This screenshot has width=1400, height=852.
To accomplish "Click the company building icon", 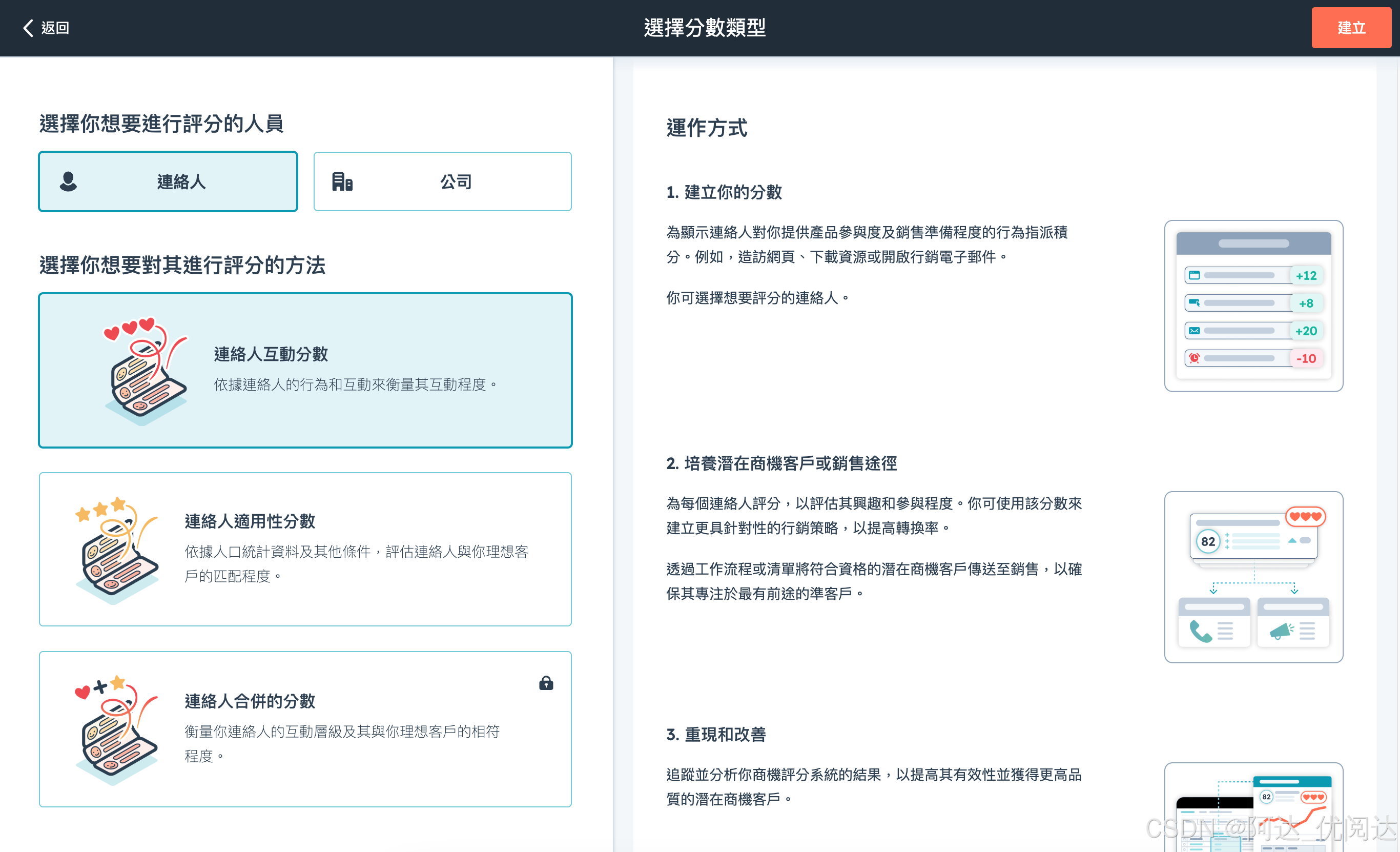I will [x=342, y=181].
